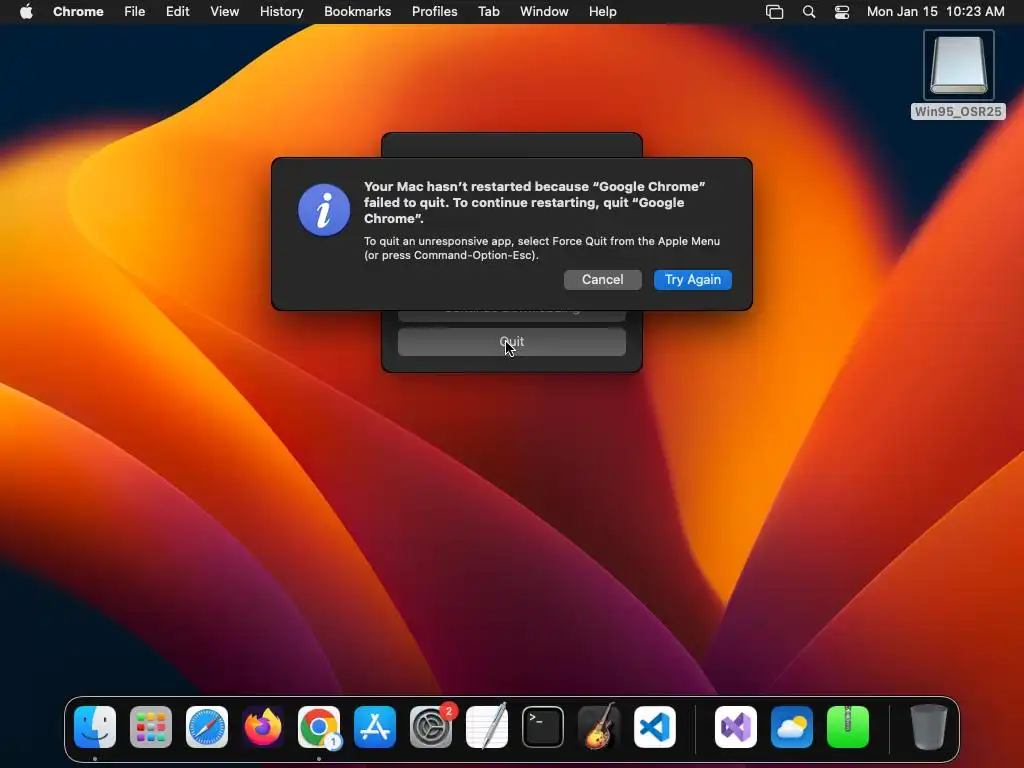
Task: Open Launchpad in the Dock
Action: [151, 727]
